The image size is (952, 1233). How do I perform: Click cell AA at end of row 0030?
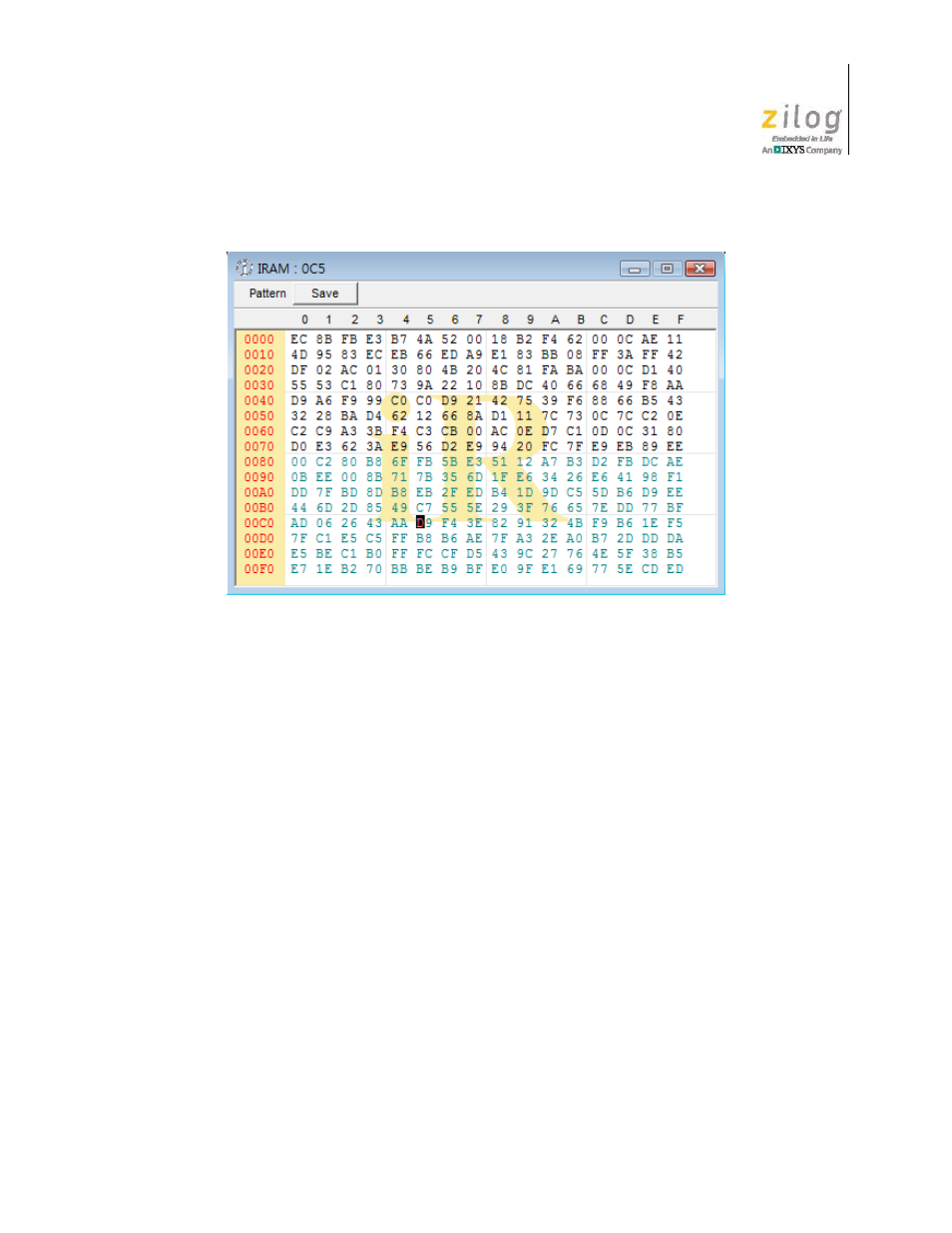pyautogui.click(x=675, y=385)
